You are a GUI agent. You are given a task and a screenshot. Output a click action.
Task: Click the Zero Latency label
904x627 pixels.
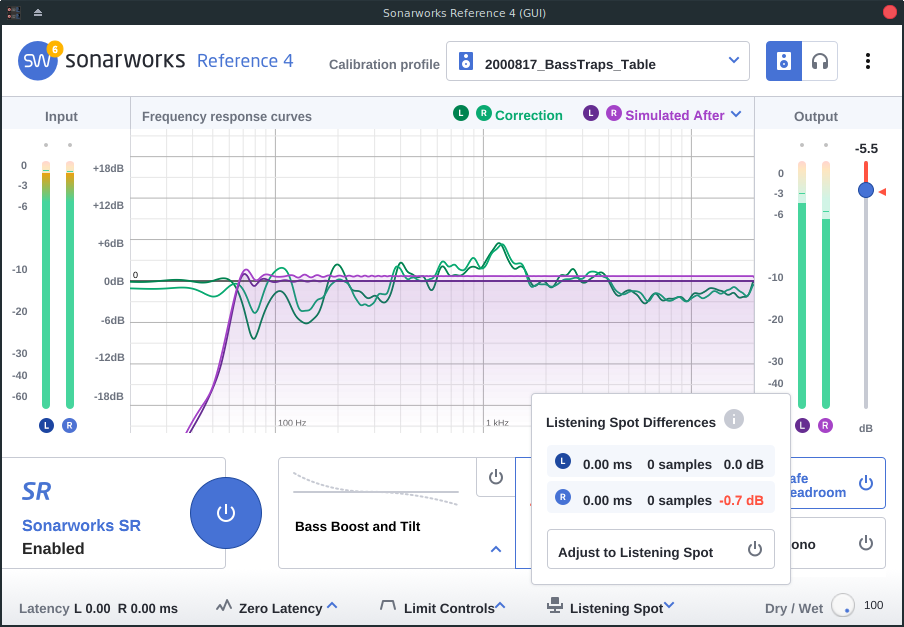tap(281, 609)
